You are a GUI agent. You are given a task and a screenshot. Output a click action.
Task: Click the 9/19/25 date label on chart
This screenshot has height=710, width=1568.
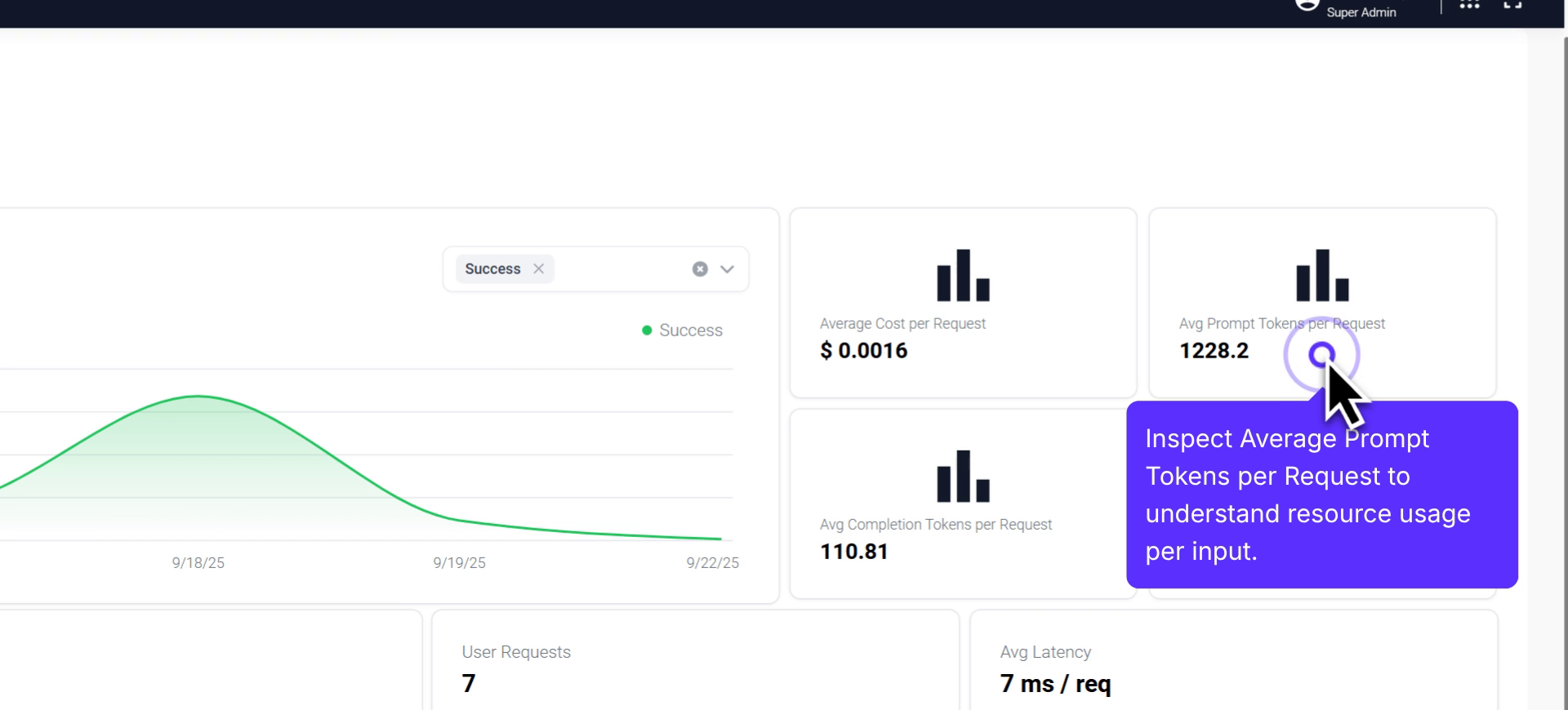459,563
